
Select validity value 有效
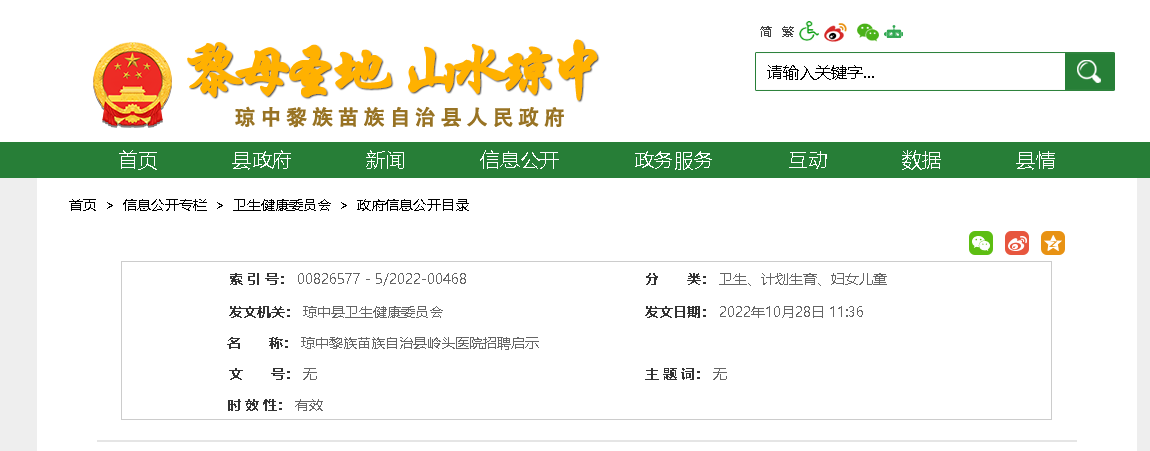[309, 405]
